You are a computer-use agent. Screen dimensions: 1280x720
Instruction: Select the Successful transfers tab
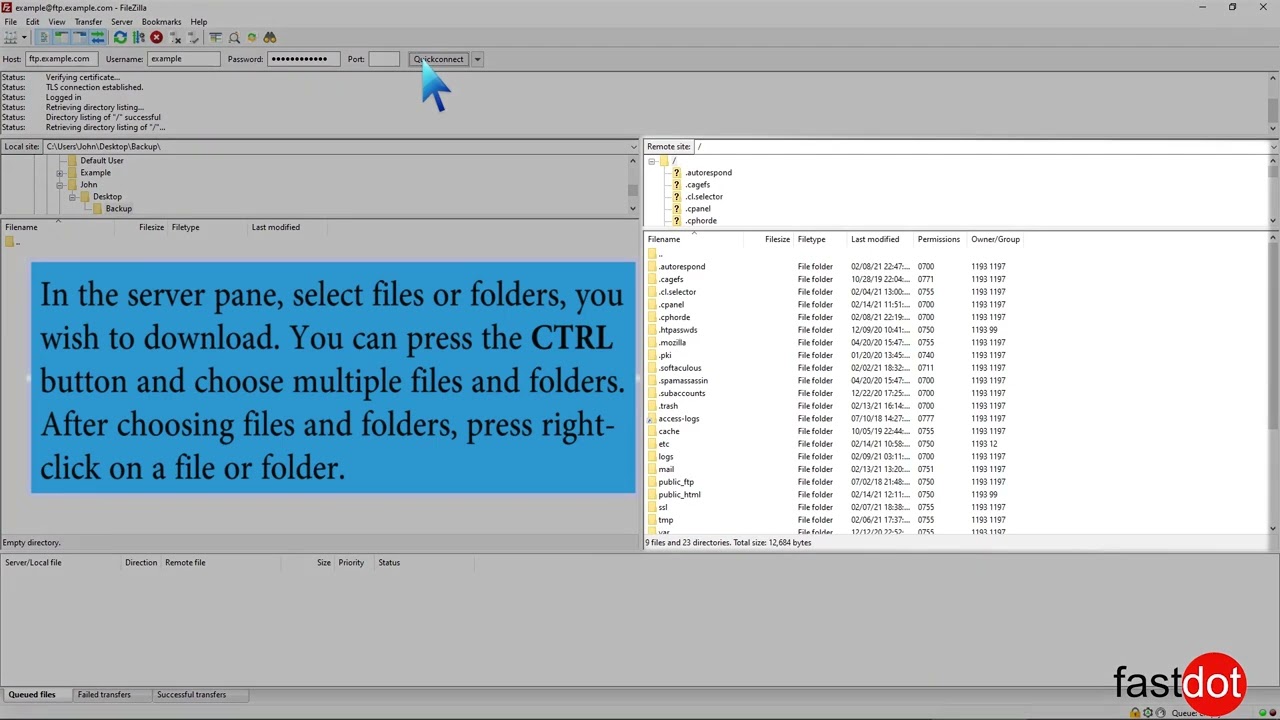pyautogui.click(x=191, y=694)
